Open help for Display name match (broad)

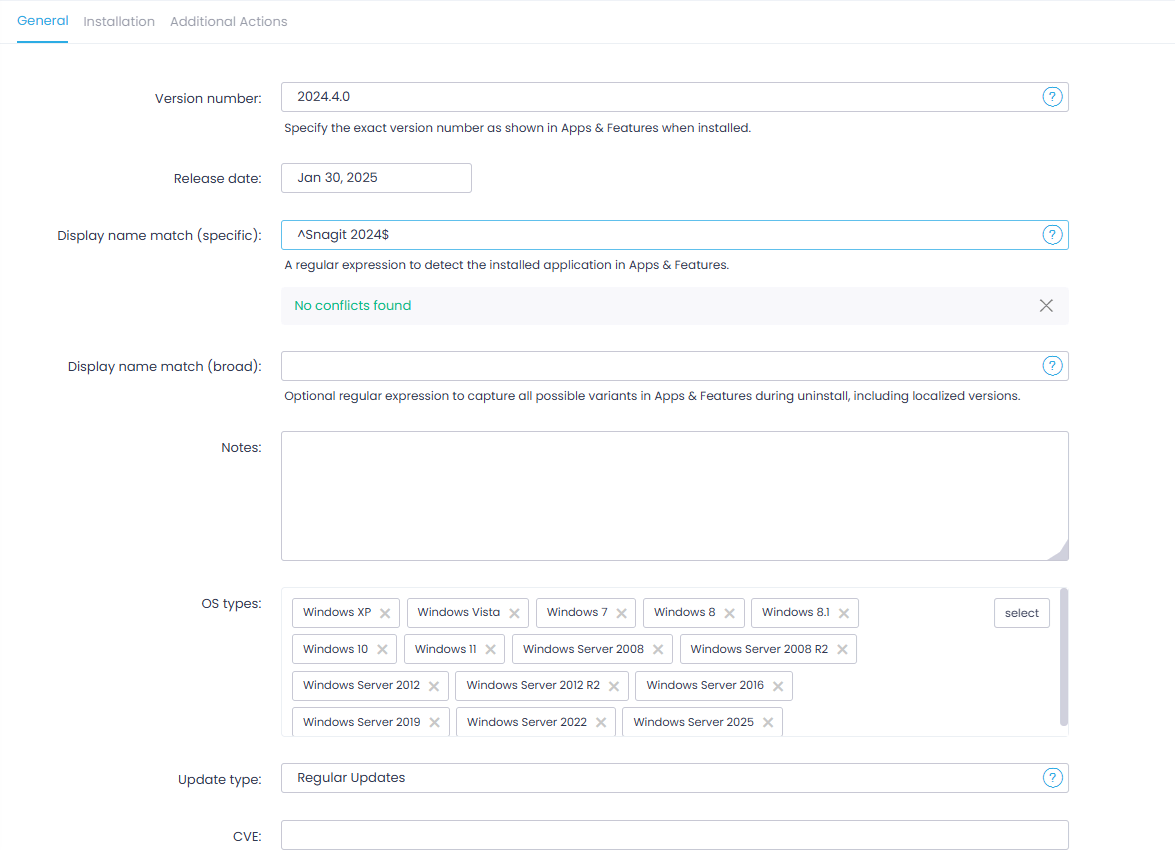point(1052,366)
